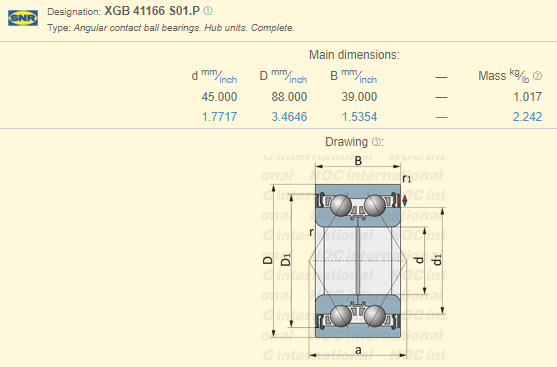Viewport: 557px width, 368px height.
Task: Click the red-blue arrow marker on drawing
Action: pos(405,200)
